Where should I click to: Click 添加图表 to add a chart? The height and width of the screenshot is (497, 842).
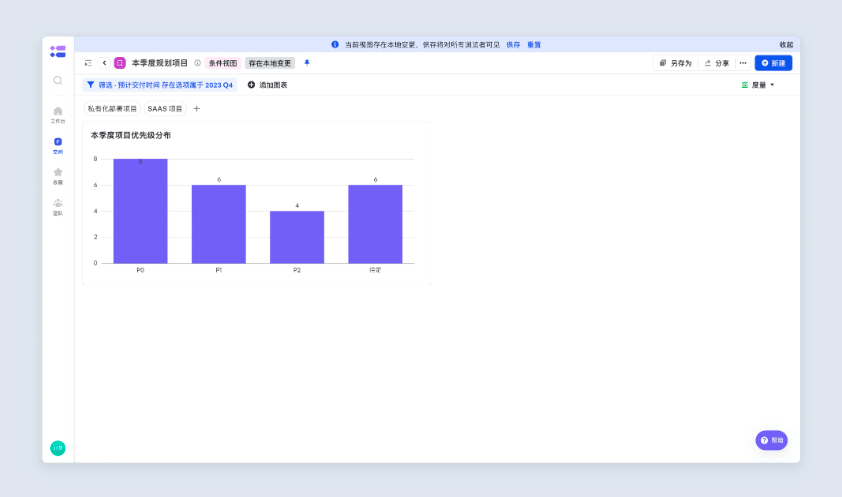[267, 85]
